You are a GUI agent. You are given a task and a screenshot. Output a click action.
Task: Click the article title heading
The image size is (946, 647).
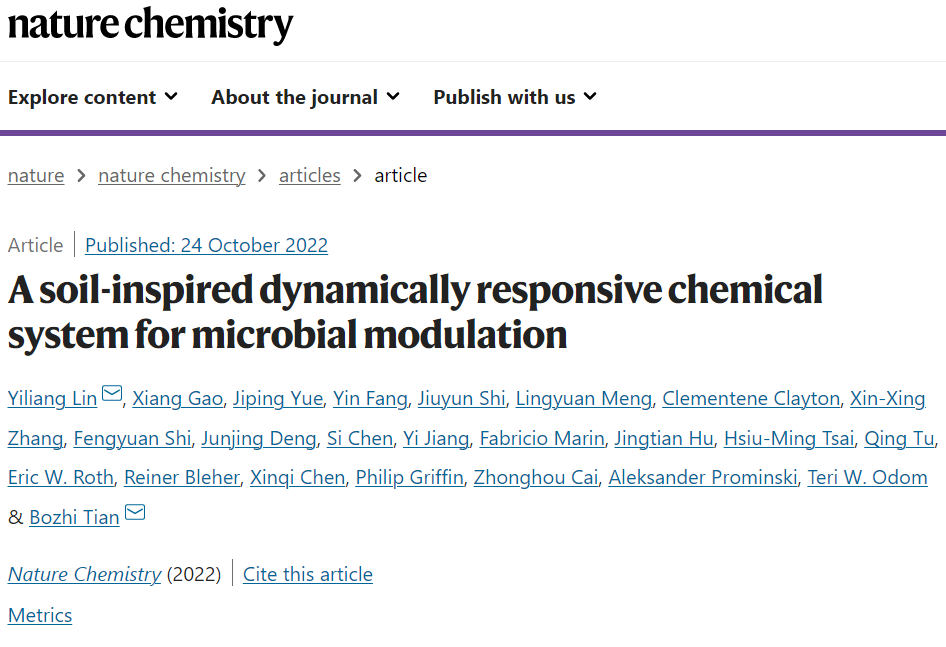[415, 311]
